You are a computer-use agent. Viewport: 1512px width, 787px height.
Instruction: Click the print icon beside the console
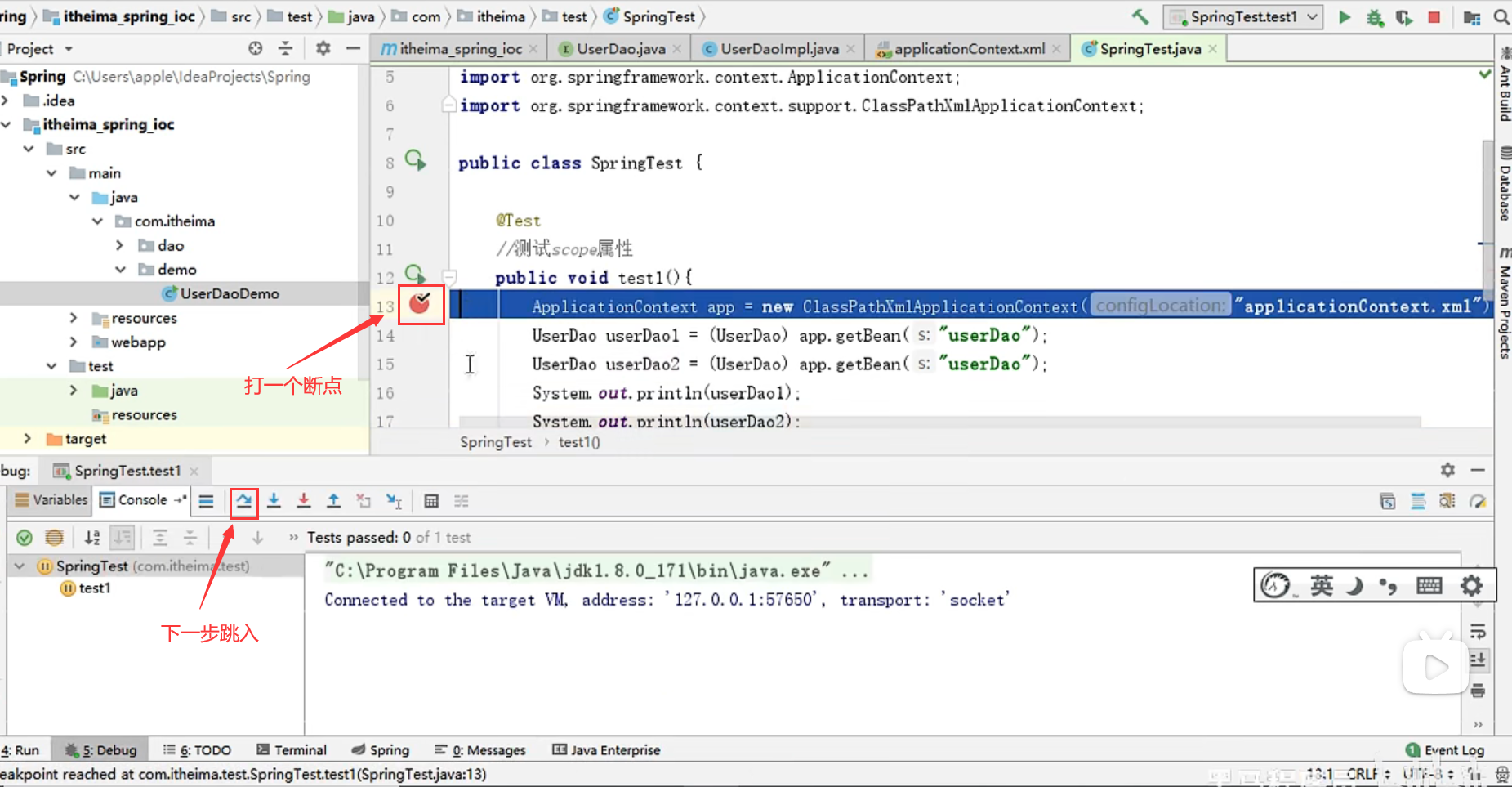(1478, 691)
